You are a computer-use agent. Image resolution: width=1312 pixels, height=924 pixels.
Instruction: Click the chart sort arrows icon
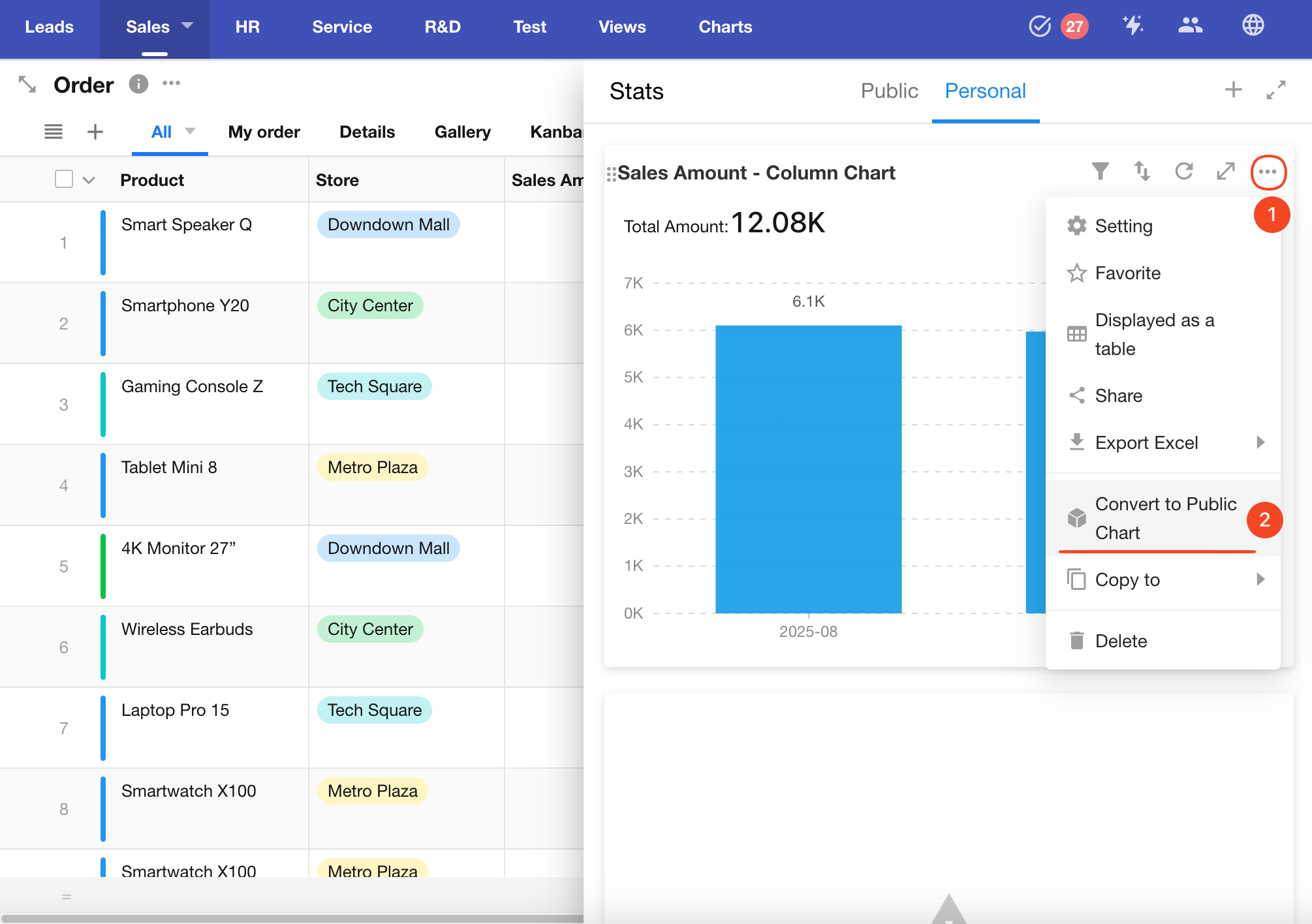1142,172
